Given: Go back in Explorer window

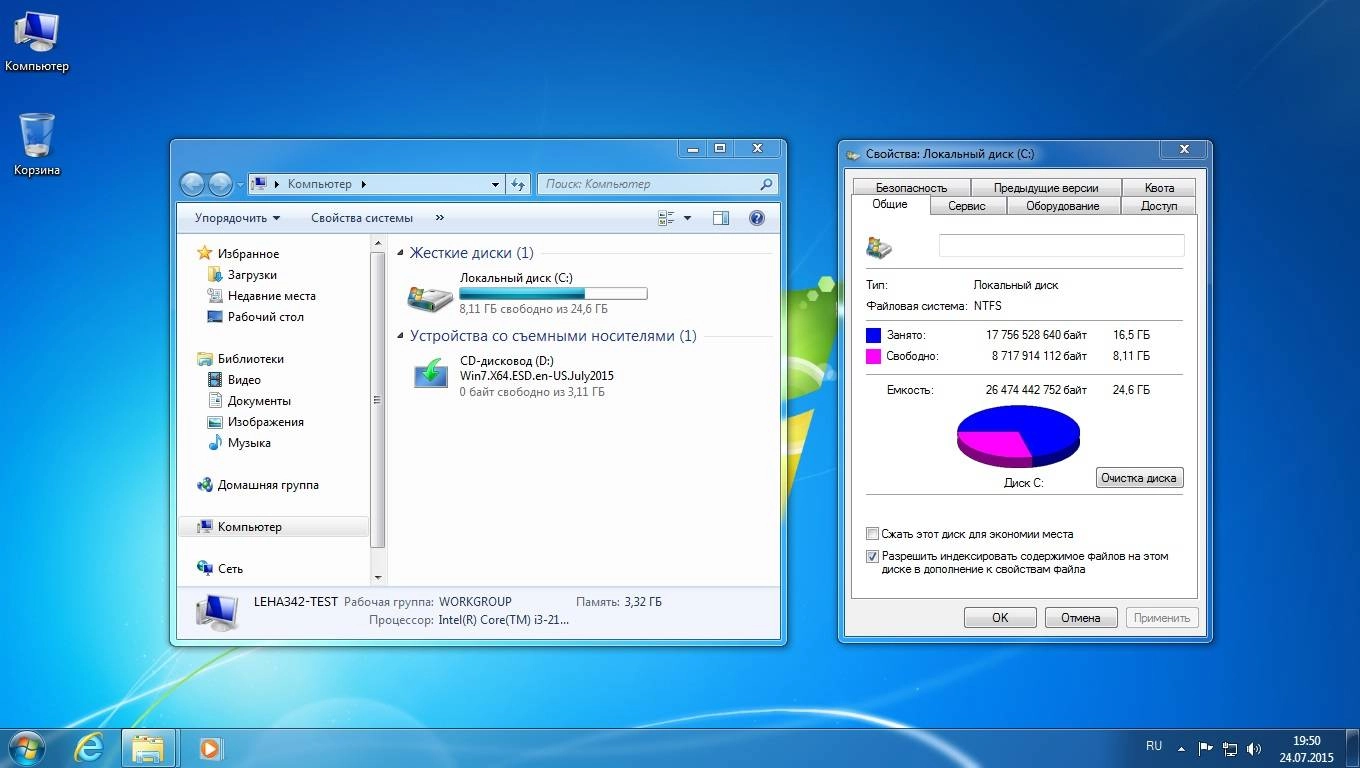Looking at the screenshot, I should pyautogui.click(x=192, y=184).
